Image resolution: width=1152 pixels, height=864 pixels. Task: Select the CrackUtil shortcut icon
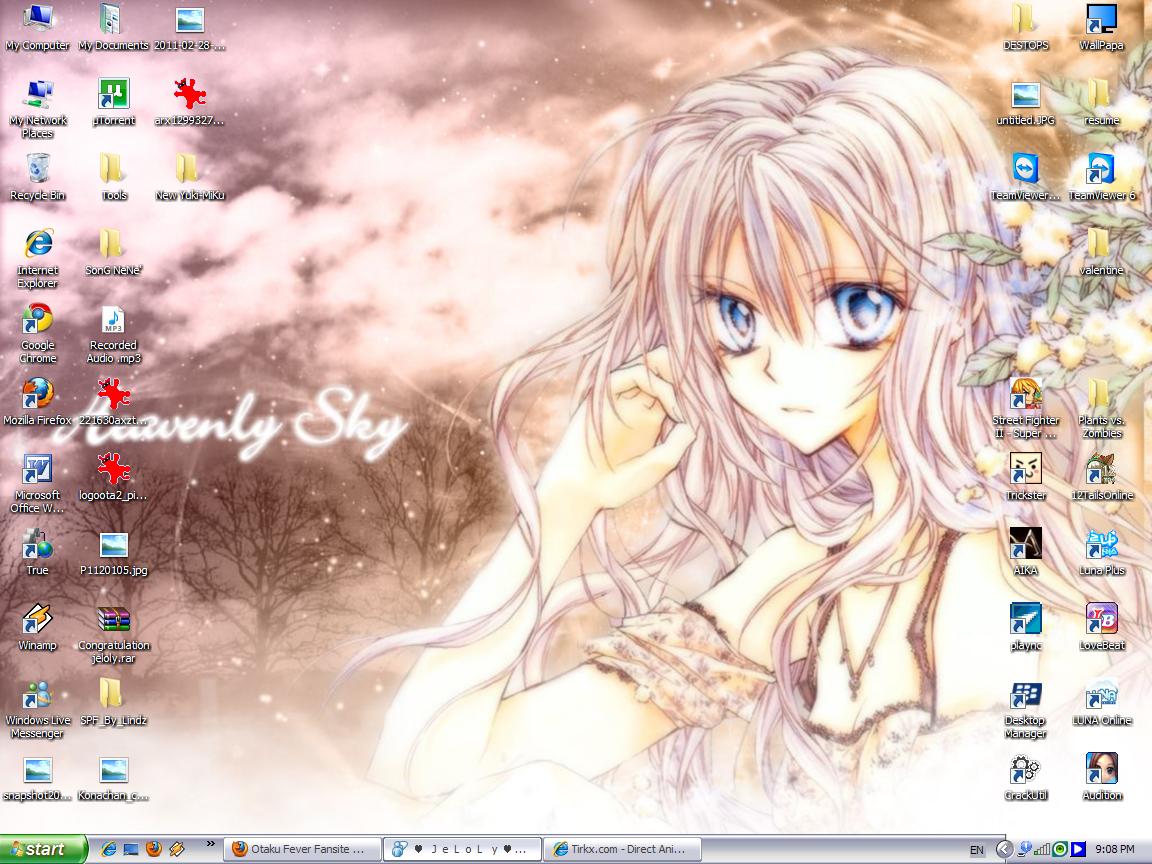click(1026, 777)
